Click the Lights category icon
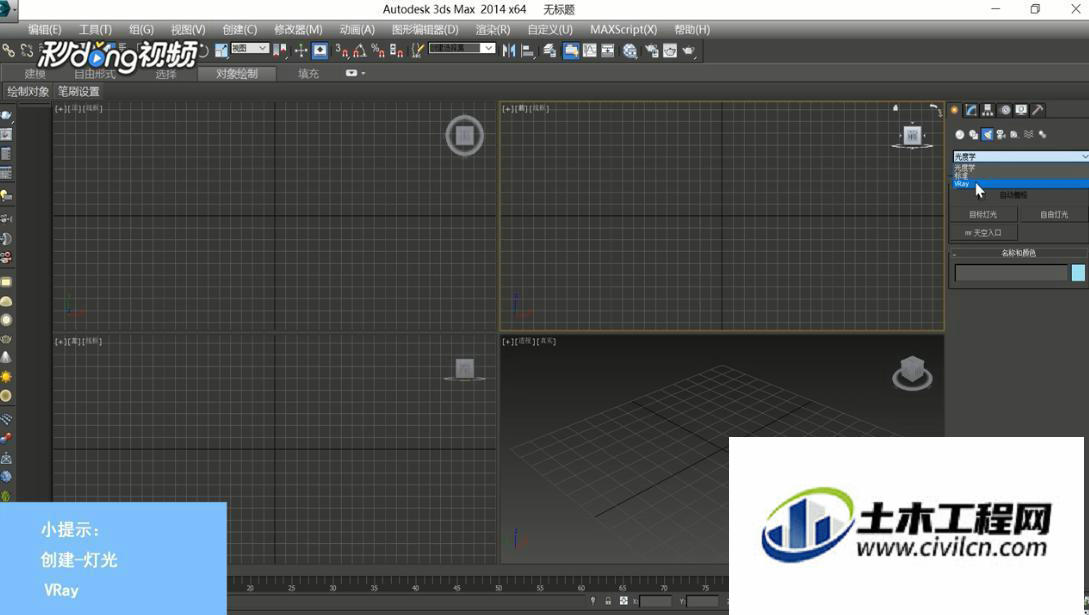Image resolution: width=1089 pixels, height=615 pixels. point(988,135)
